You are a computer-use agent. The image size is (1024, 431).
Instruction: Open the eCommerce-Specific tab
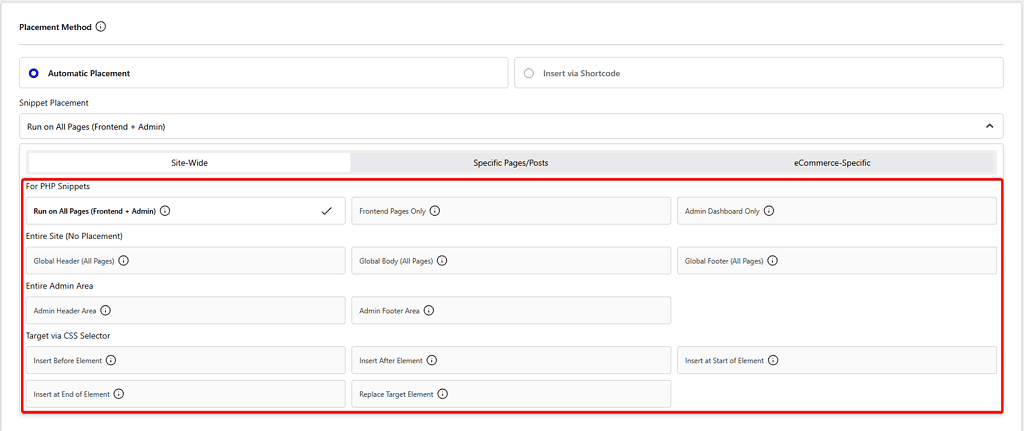click(x=833, y=162)
